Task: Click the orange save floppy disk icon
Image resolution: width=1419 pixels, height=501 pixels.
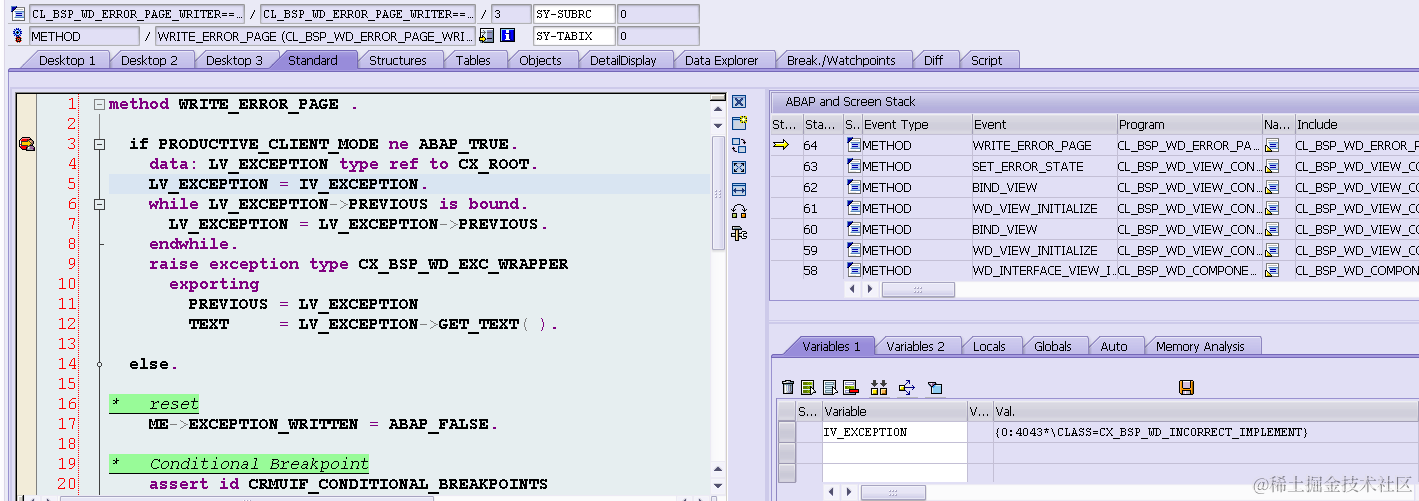Action: [x=1187, y=387]
